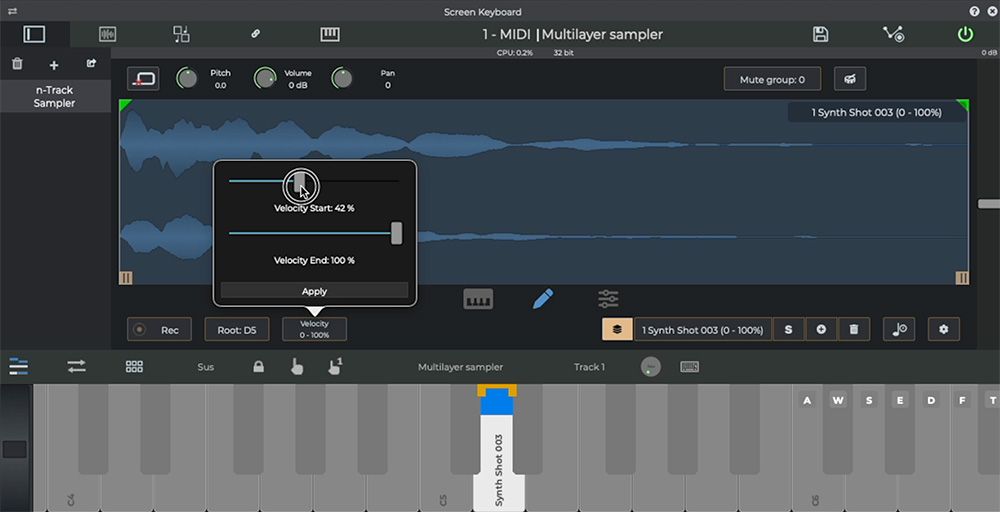The image size is (1000, 512).
Task: Click the chain link icon
Action: coord(256,34)
